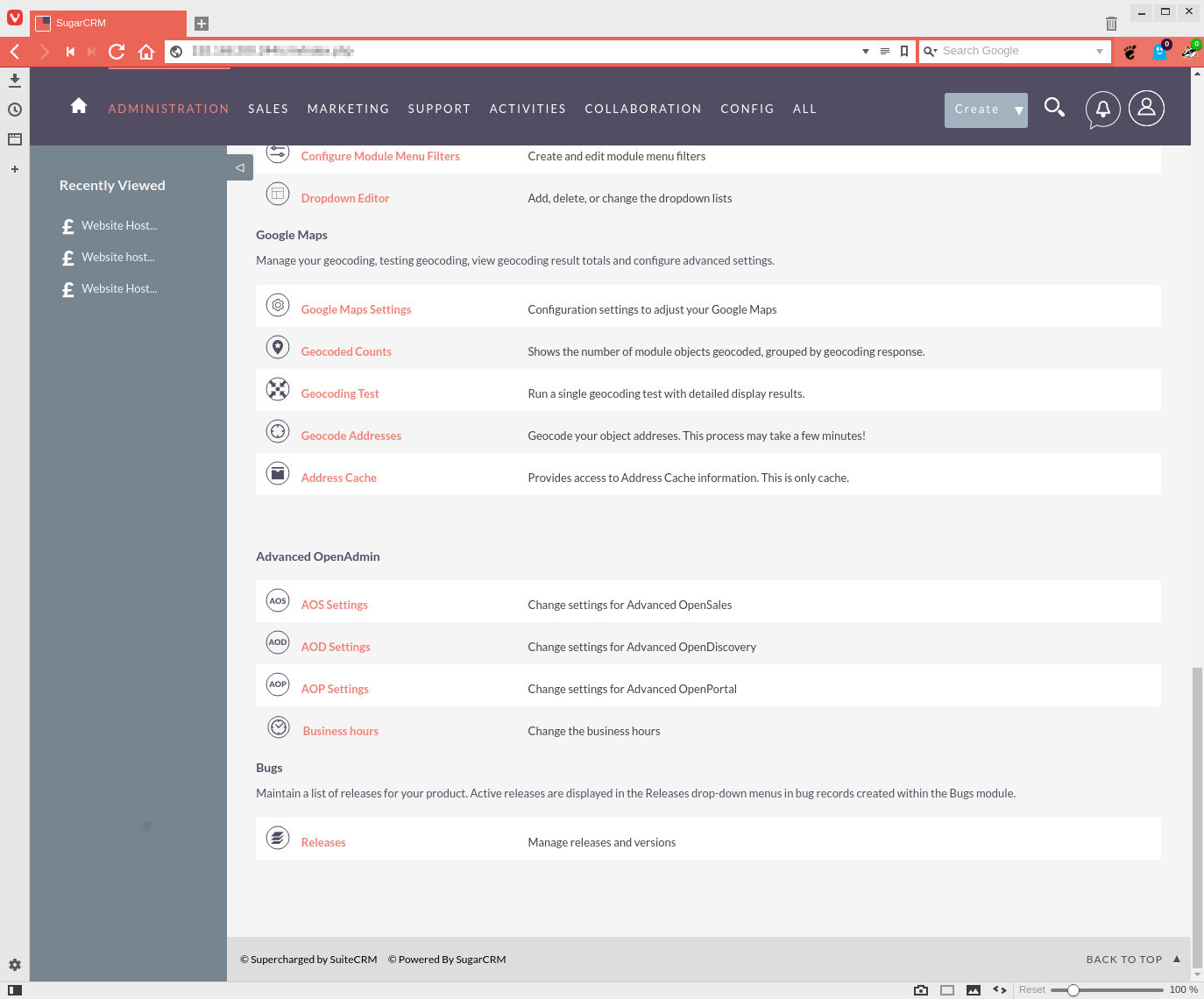
Task: Click Back To Top
Action: (x=1133, y=960)
